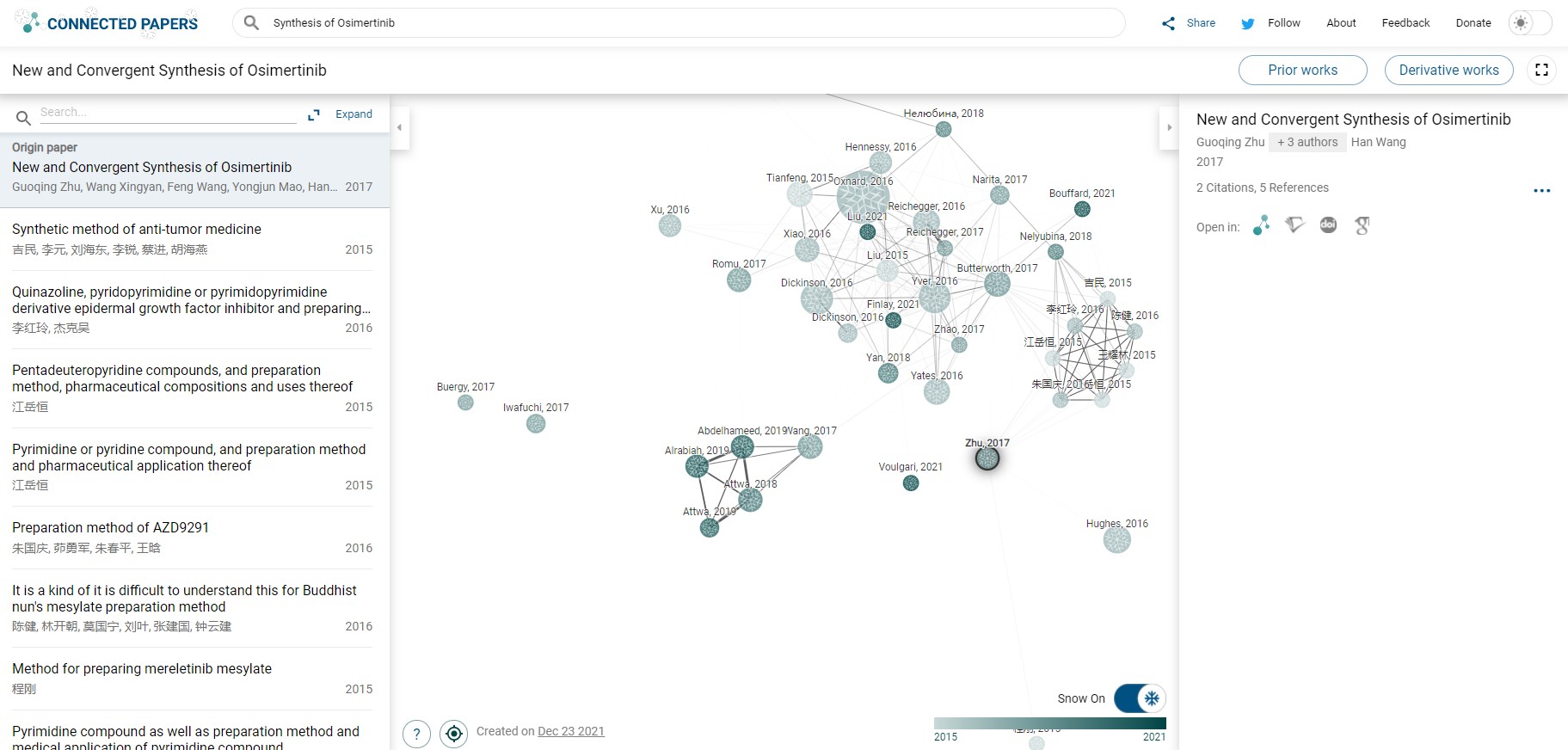The image size is (1568, 750).
Task: Collapse the right details panel
Action: (1169, 127)
